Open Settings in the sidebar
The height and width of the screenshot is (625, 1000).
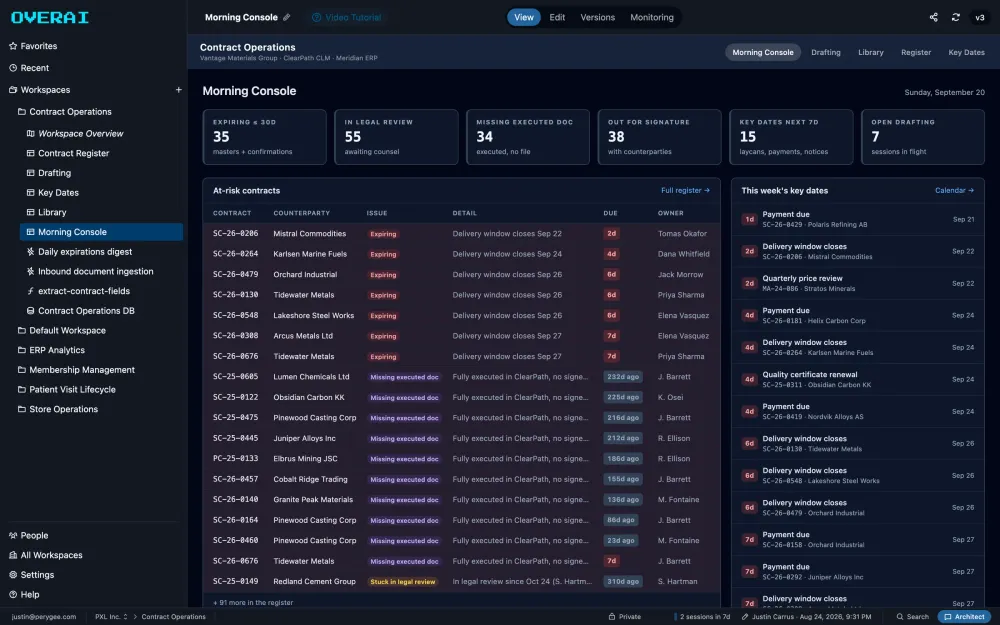tap(31, 575)
